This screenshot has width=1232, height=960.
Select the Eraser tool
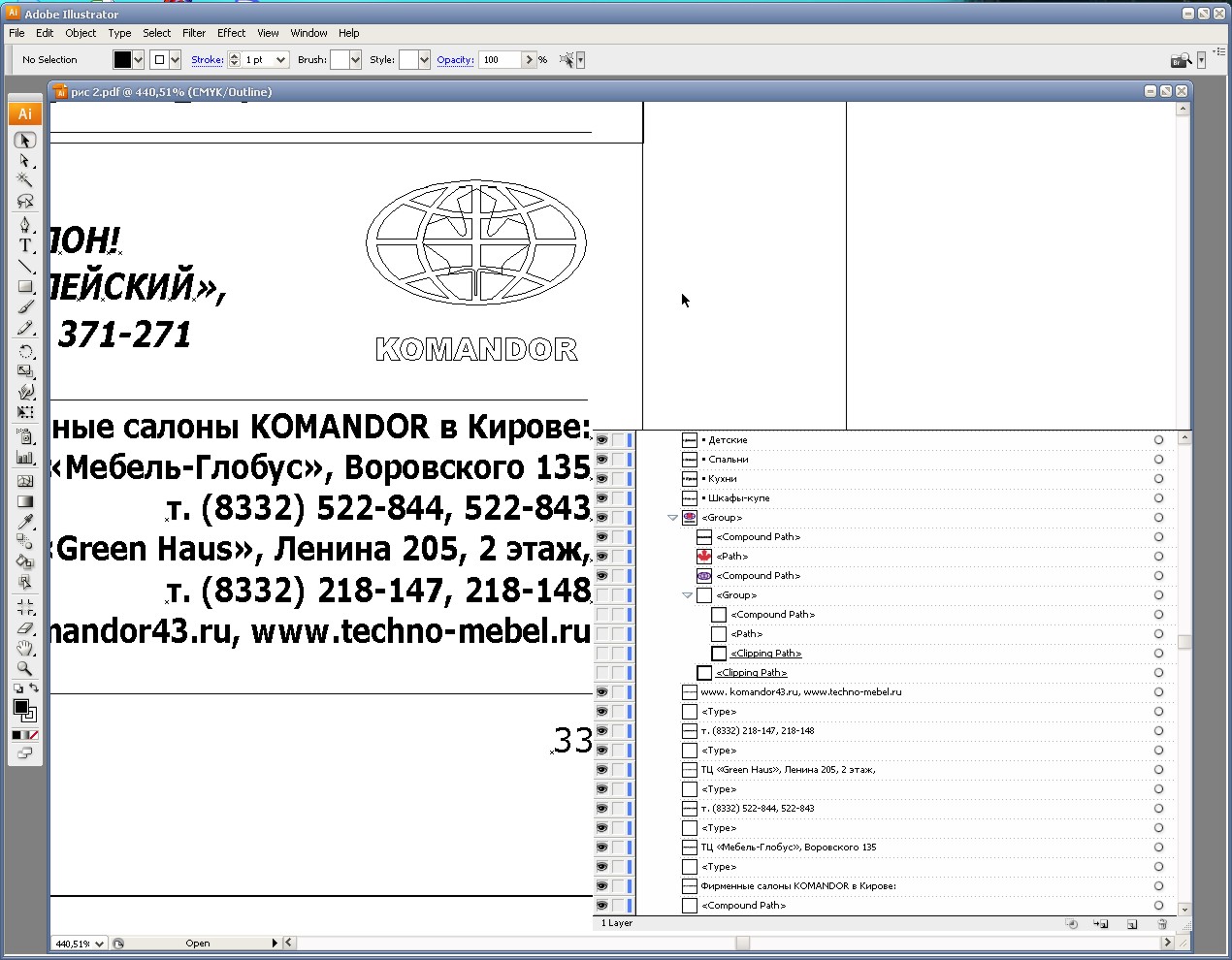[x=25, y=627]
